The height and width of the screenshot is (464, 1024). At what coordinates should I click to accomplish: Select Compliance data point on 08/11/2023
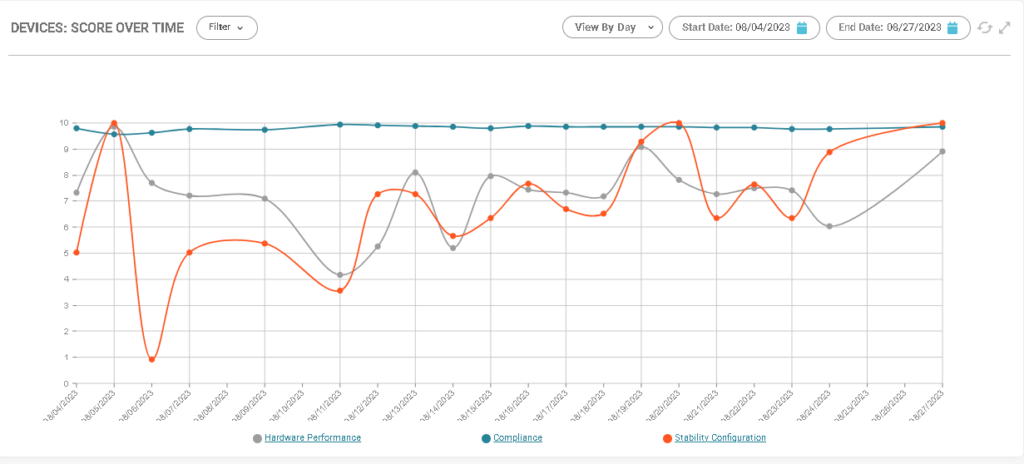[x=340, y=124]
